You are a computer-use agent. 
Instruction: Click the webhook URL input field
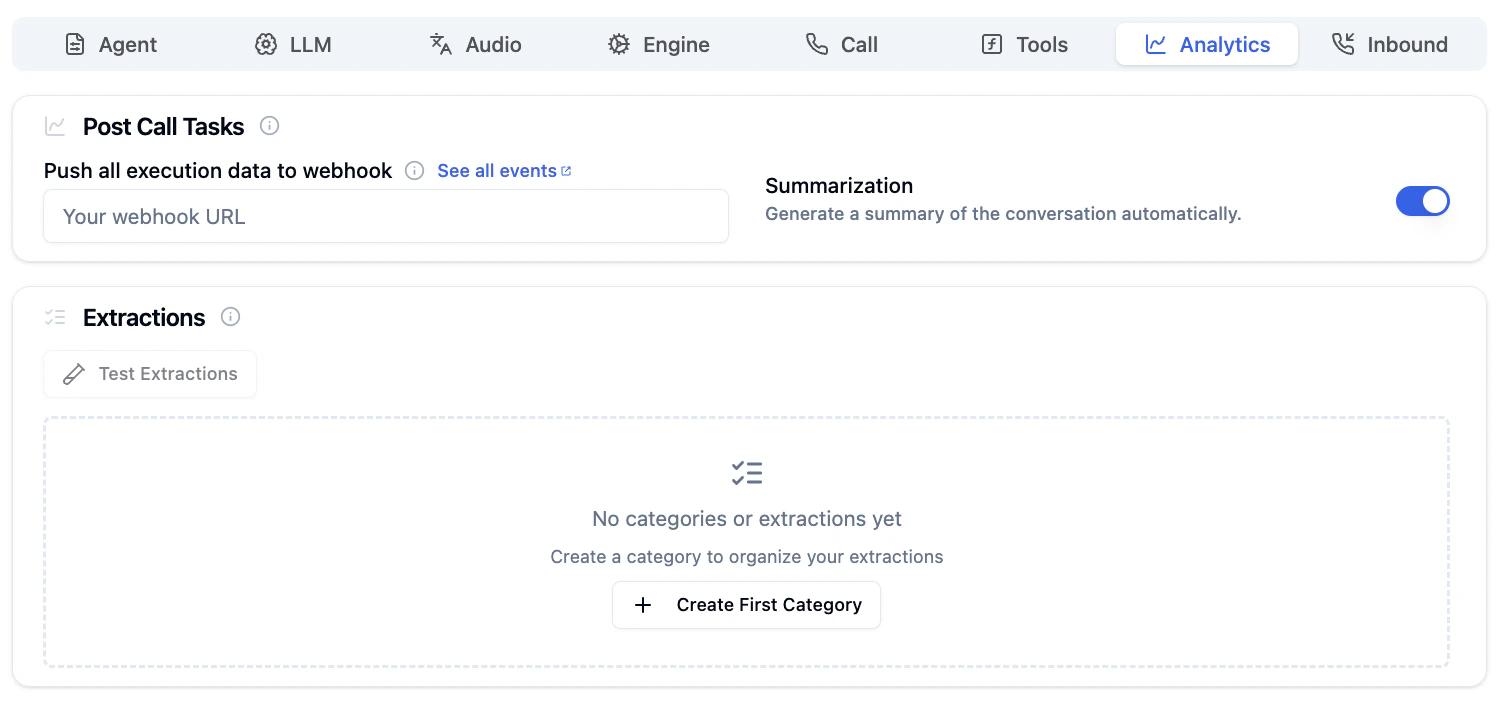pos(386,216)
